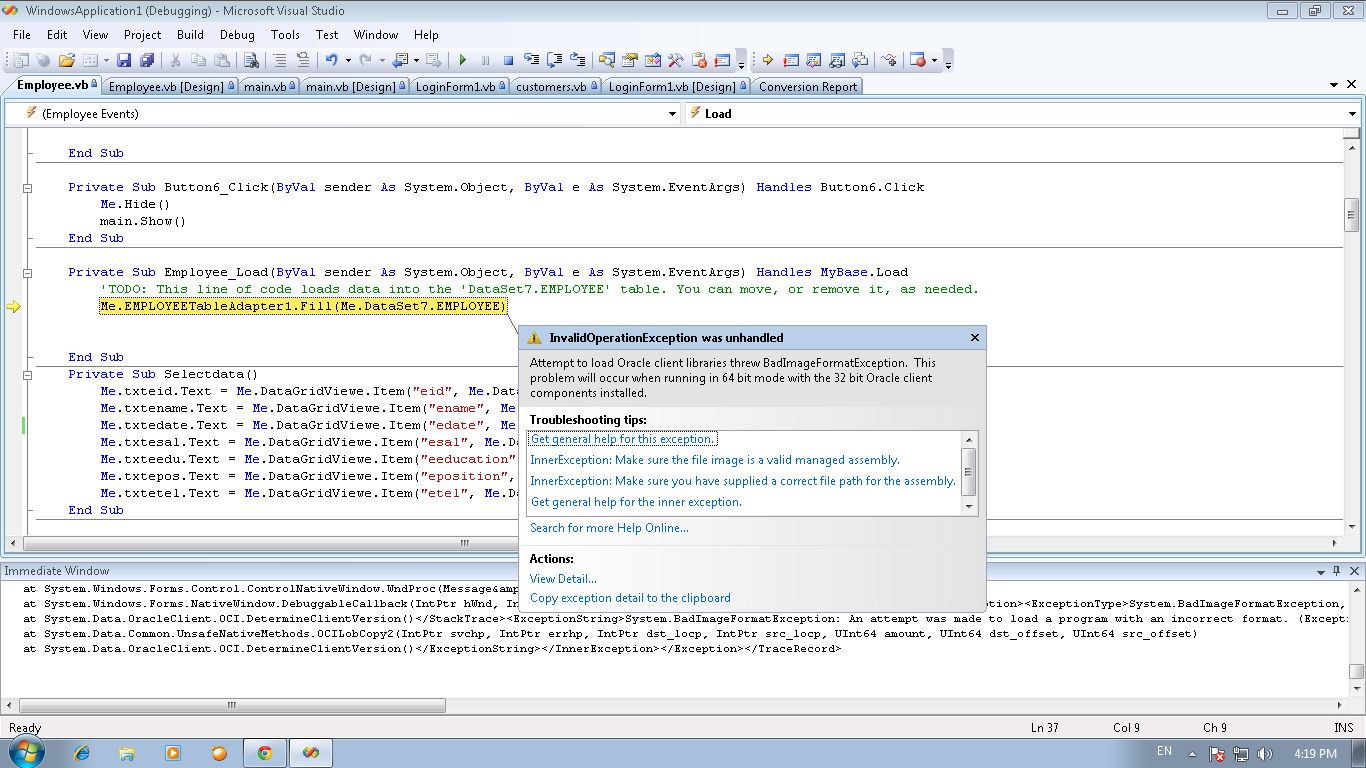Open the Load method name dropdown
Viewport: 1366px width, 768px height.
pos(1352,114)
